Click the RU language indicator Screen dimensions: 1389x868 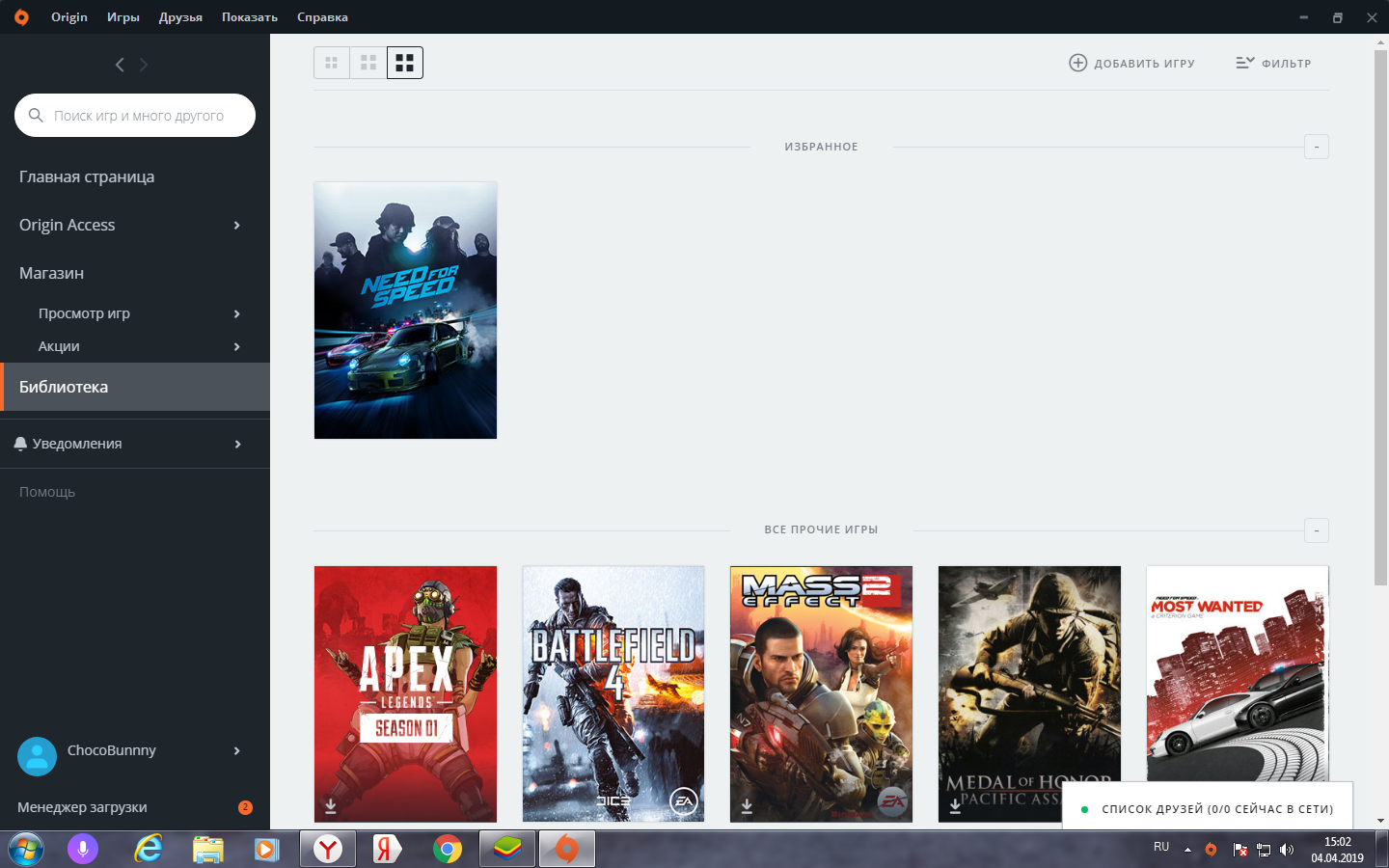click(1161, 847)
